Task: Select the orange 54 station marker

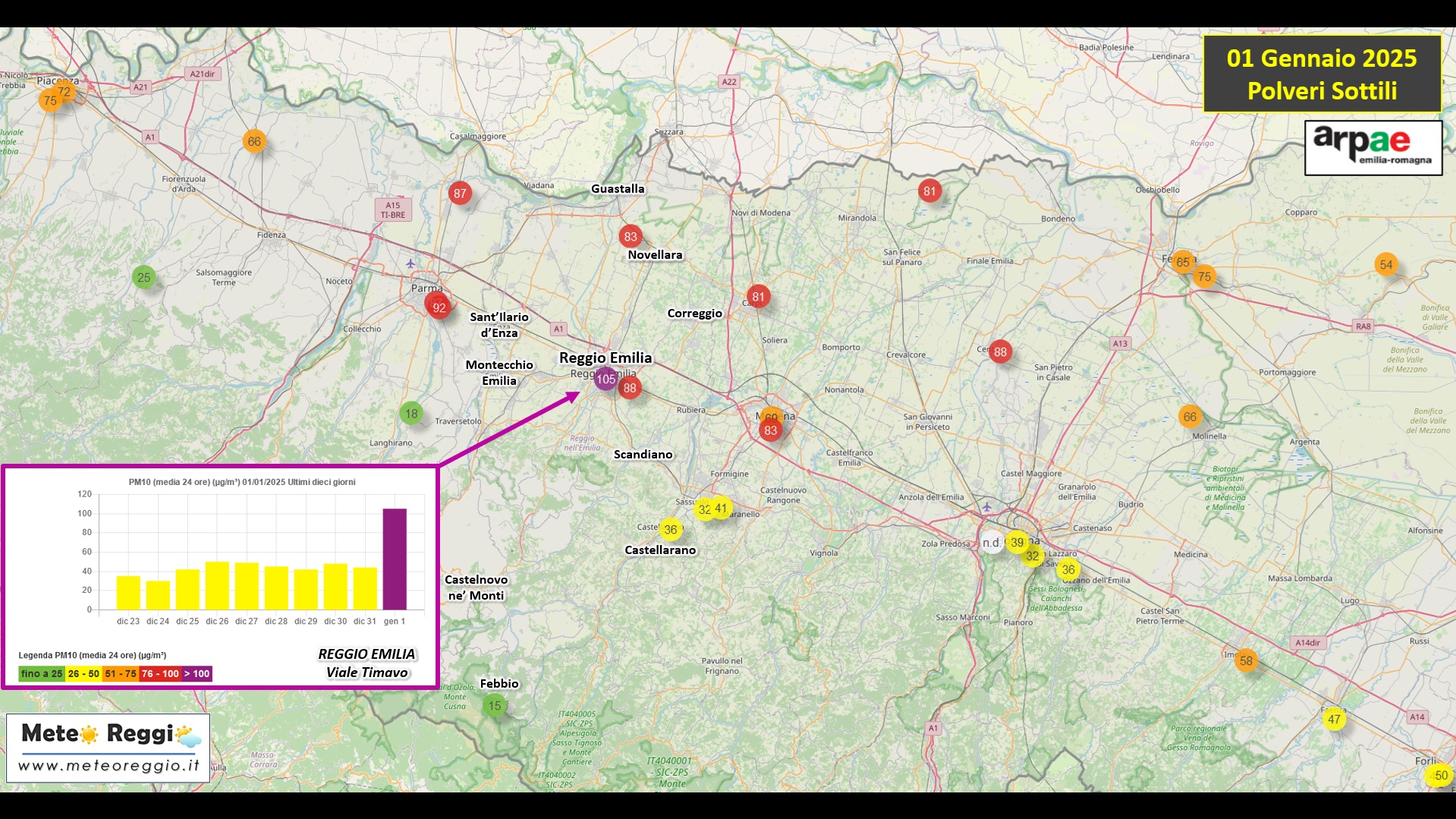Action: point(1385,265)
